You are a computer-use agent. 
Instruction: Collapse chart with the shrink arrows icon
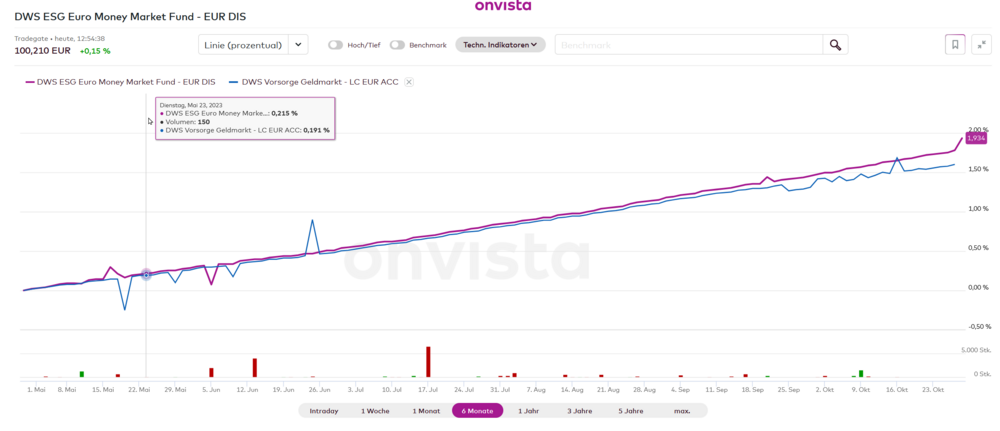click(981, 45)
